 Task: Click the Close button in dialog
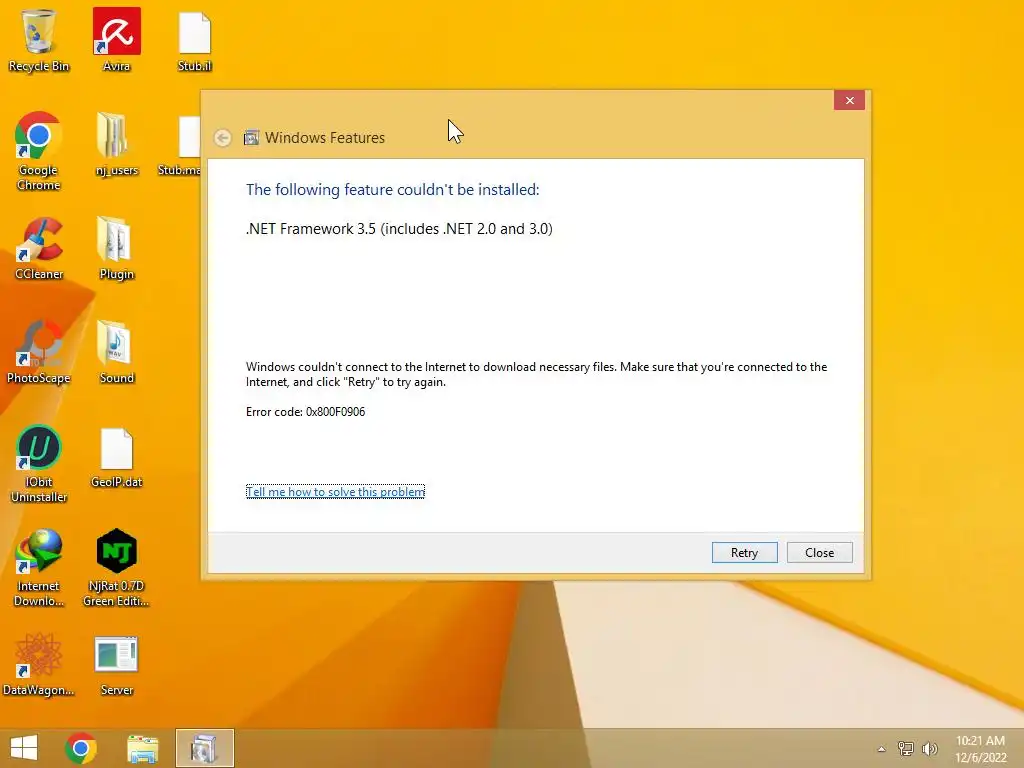[820, 552]
